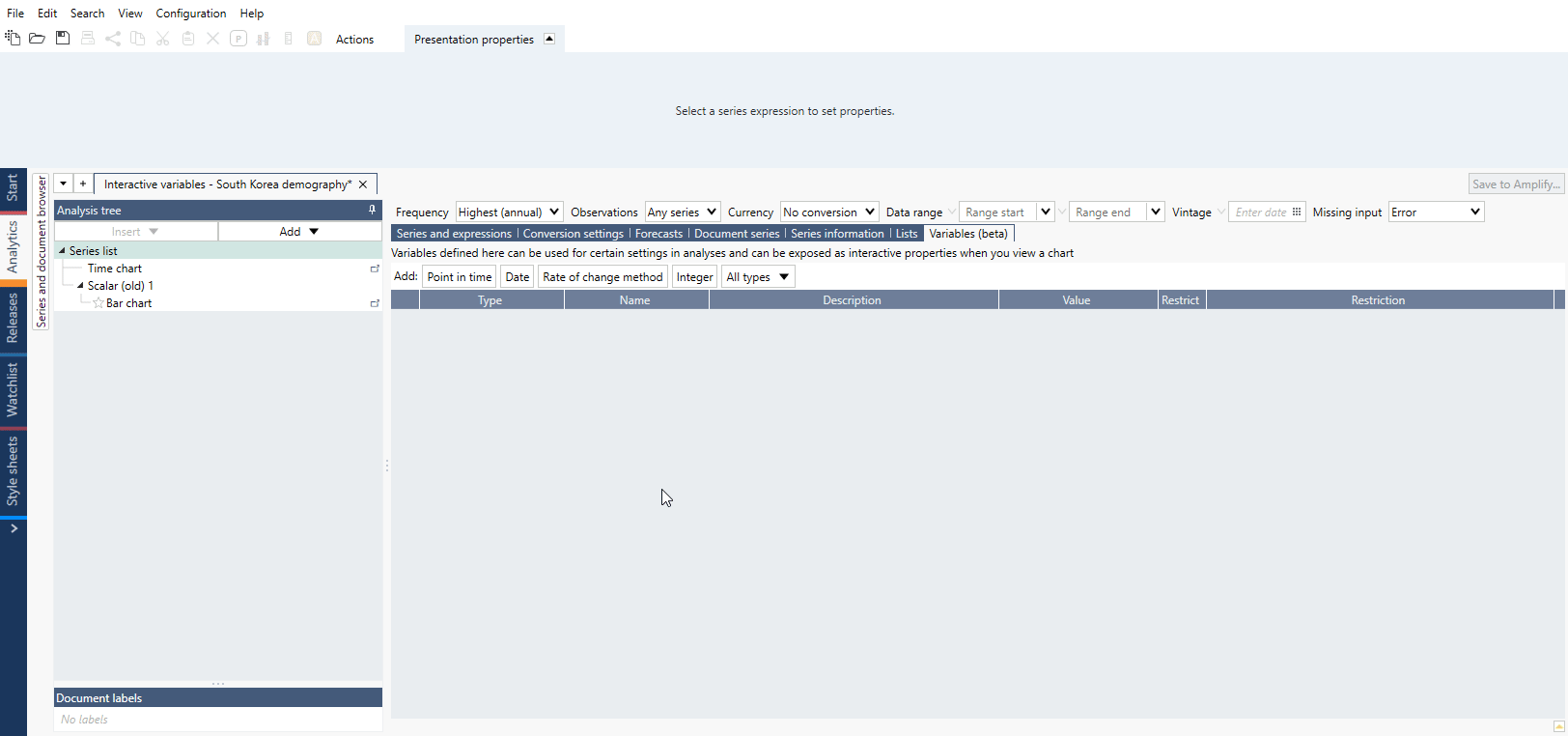
Task: Toggle the Vintage dropdown arrow
Action: click(1220, 212)
